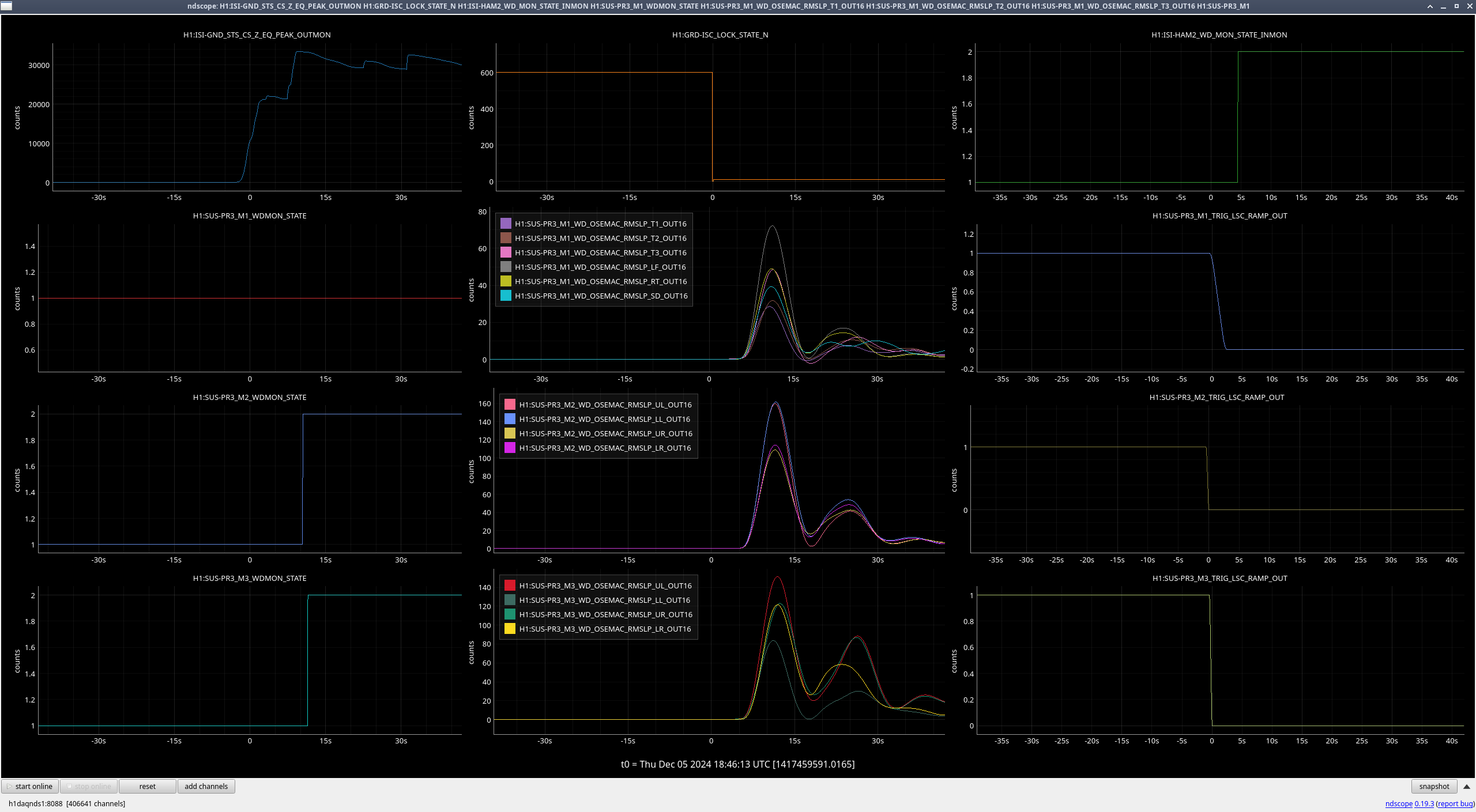
Task: Click RMSLP_T2_OUT16 brown legend swatch
Action: click(506, 238)
